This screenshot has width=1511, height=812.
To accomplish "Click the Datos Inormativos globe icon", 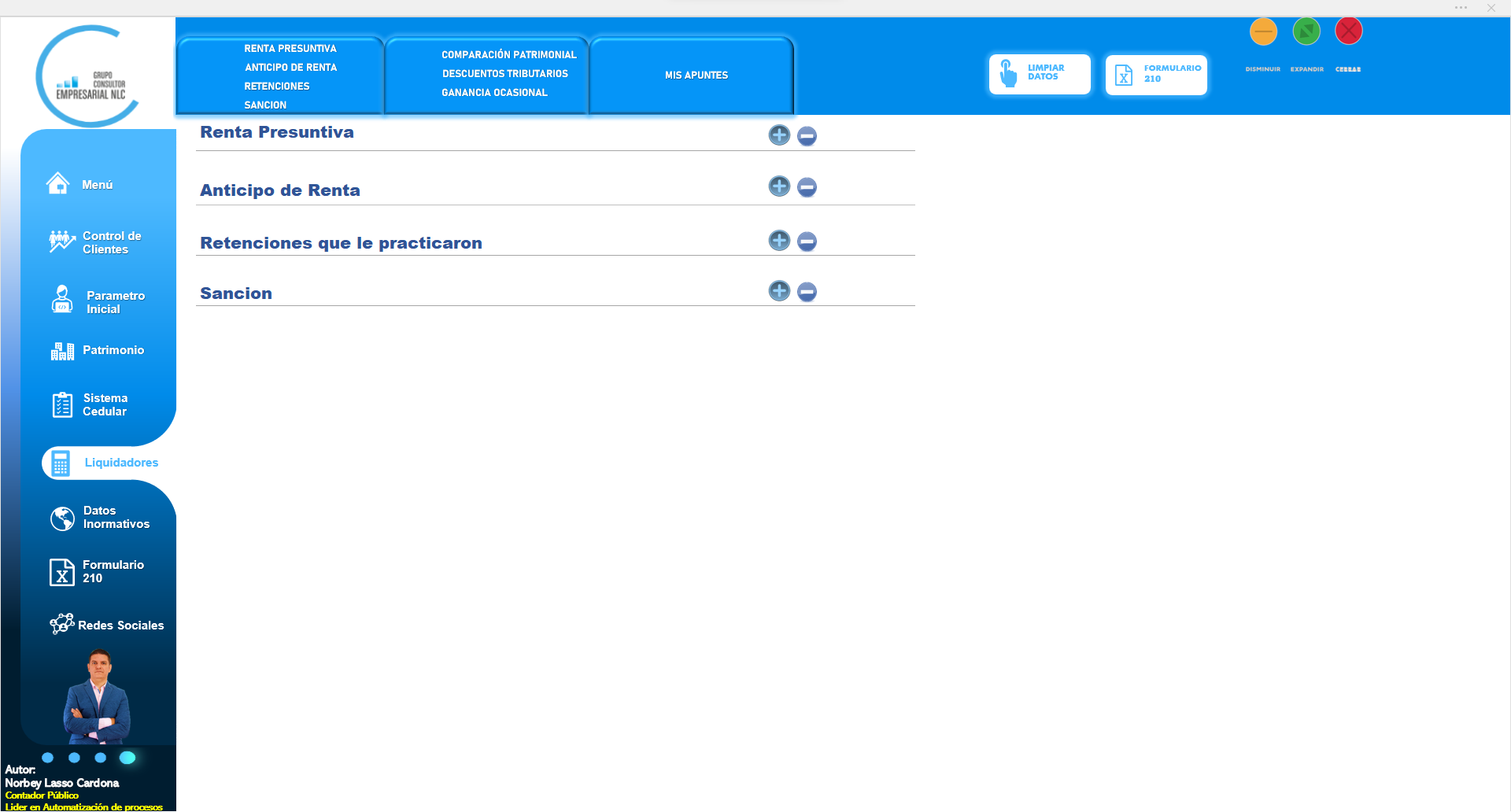I will [x=62, y=518].
